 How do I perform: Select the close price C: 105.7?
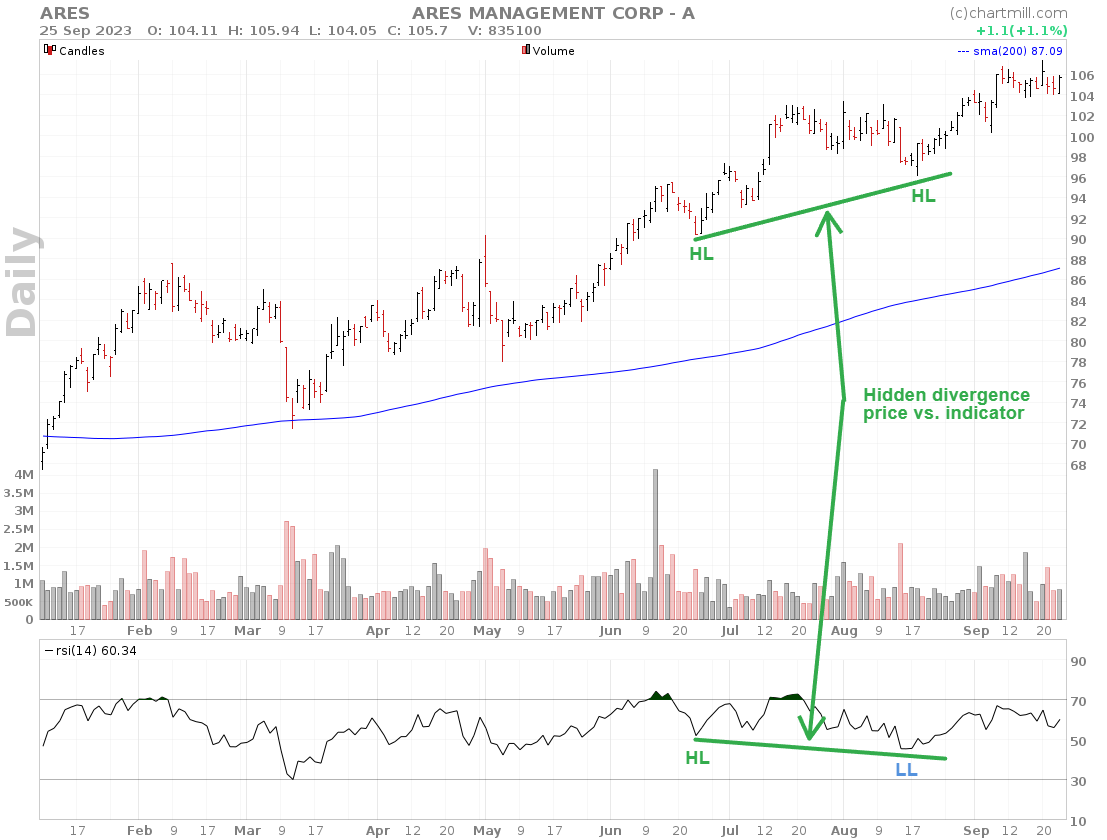(x=417, y=31)
